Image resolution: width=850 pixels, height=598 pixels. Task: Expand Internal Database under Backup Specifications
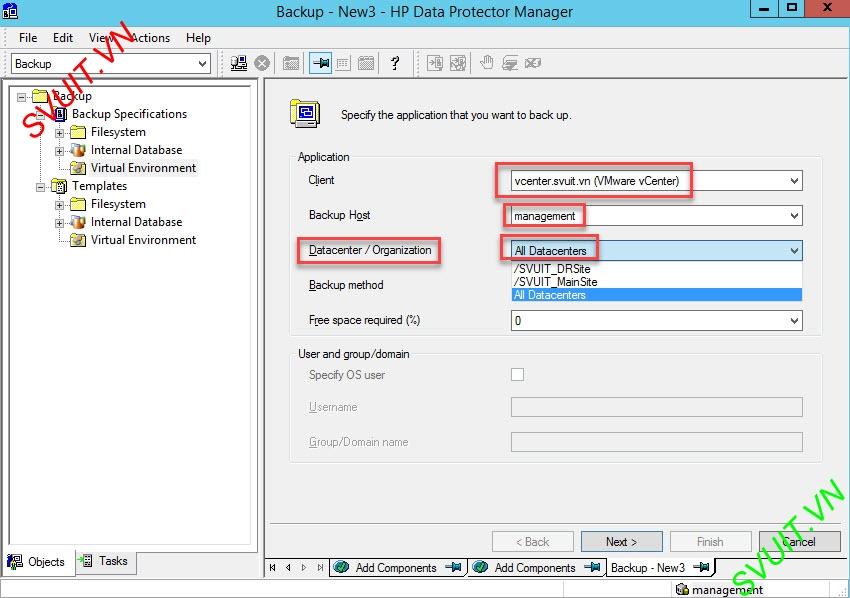pos(60,151)
